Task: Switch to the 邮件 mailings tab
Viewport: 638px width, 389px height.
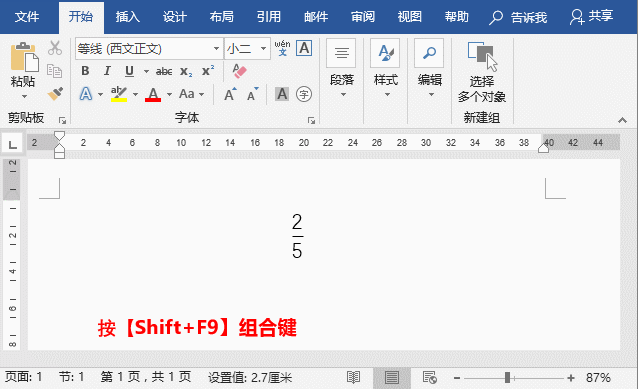Action: coord(316,17)
